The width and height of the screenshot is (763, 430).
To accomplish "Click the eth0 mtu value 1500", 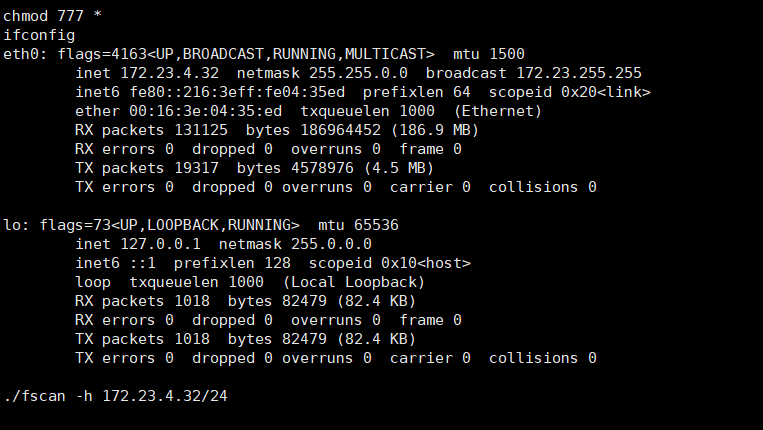I will 507,53.
